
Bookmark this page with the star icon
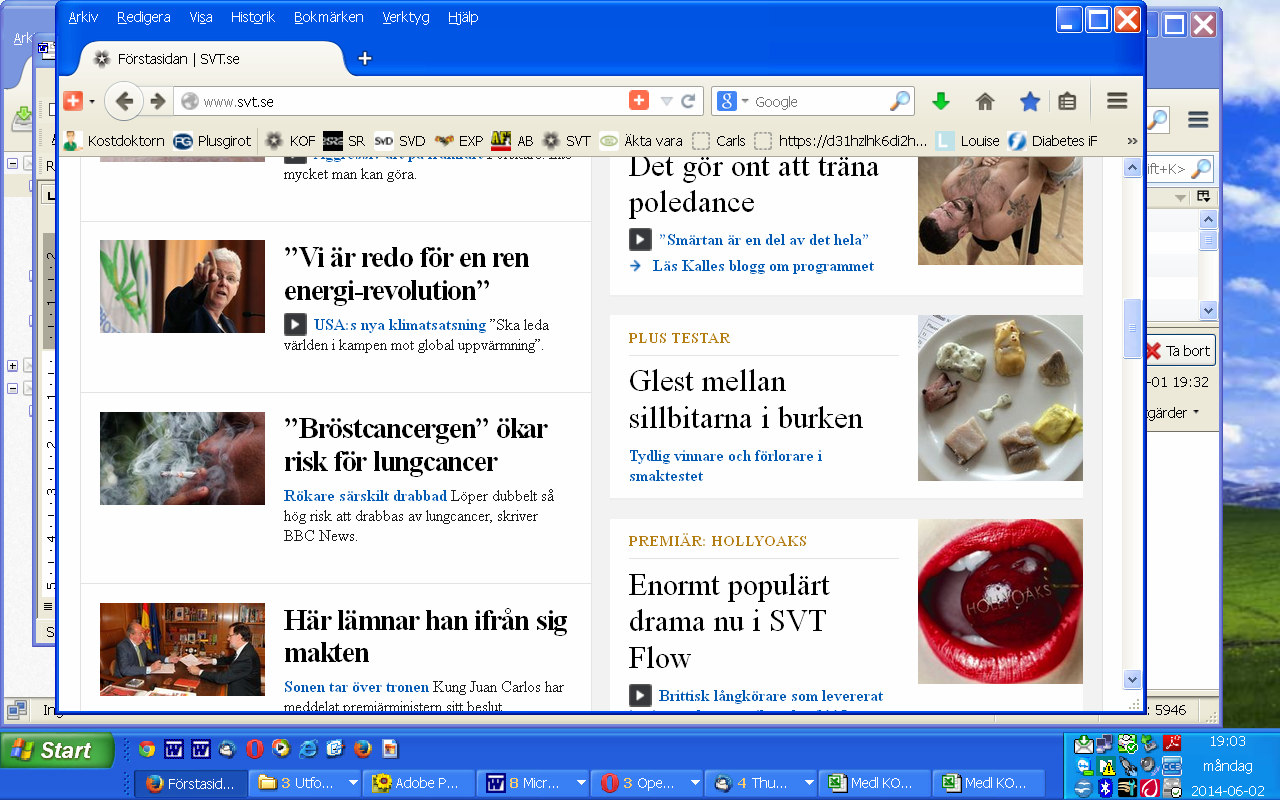point(1029,101)
